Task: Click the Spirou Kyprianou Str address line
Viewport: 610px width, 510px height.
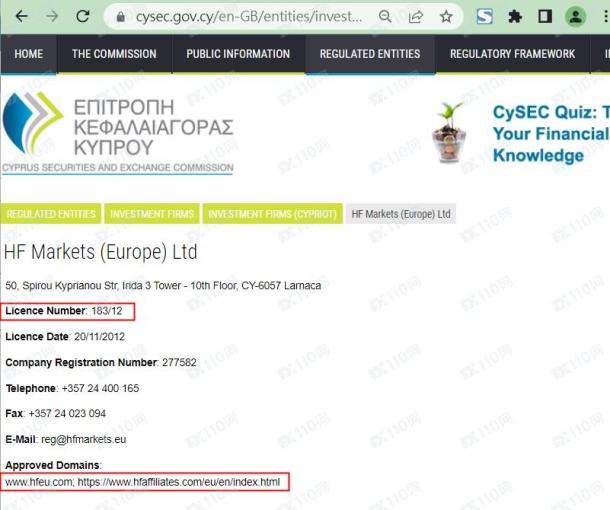Action: (163, 286)
